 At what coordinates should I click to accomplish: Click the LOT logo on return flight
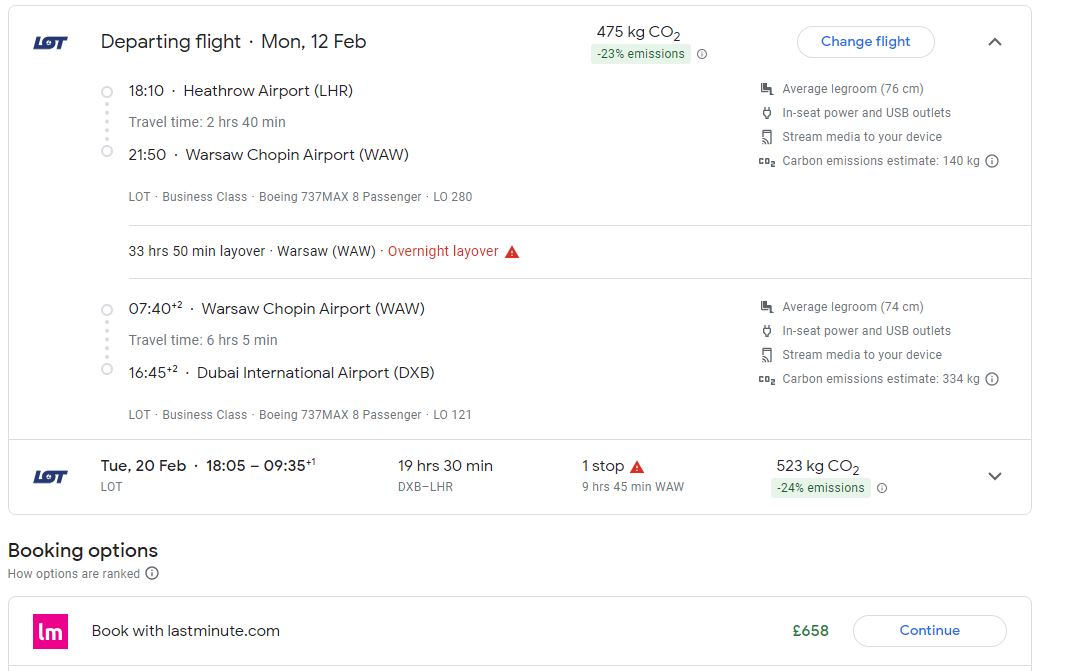point(51,477)
